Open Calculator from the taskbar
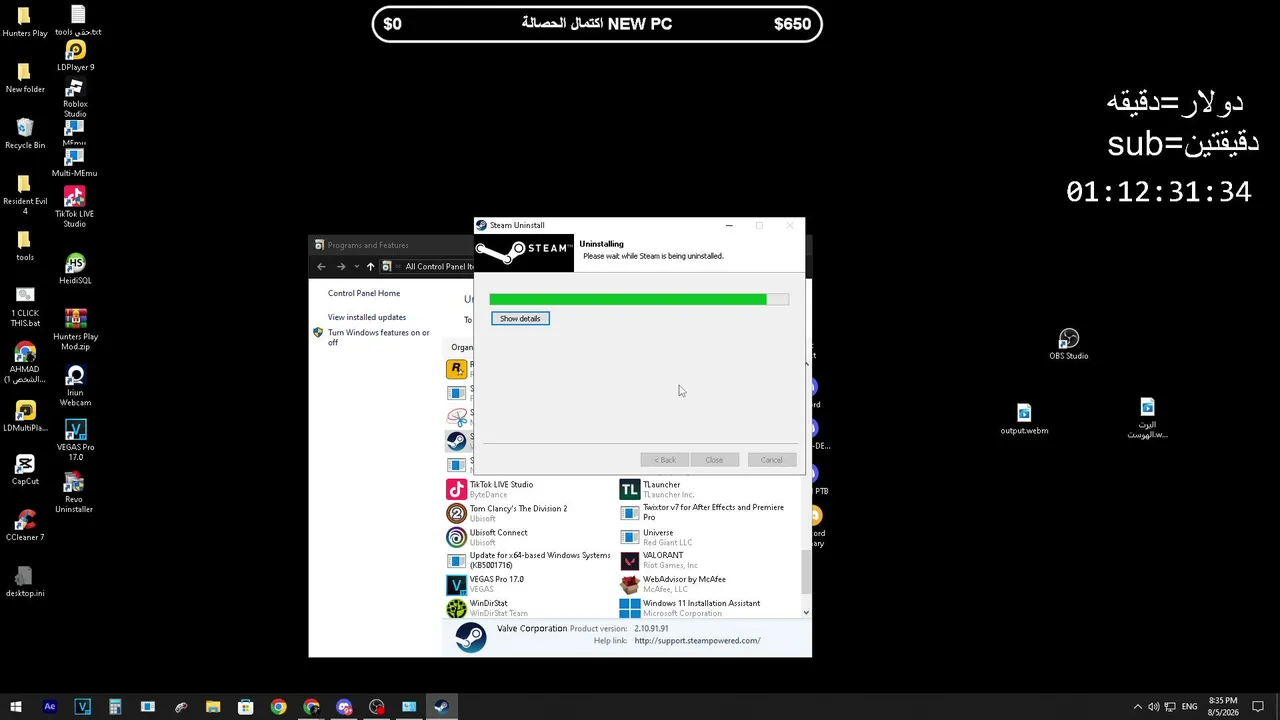The width and height of the screenshot is (1280, 720). (x=115, y=707)
